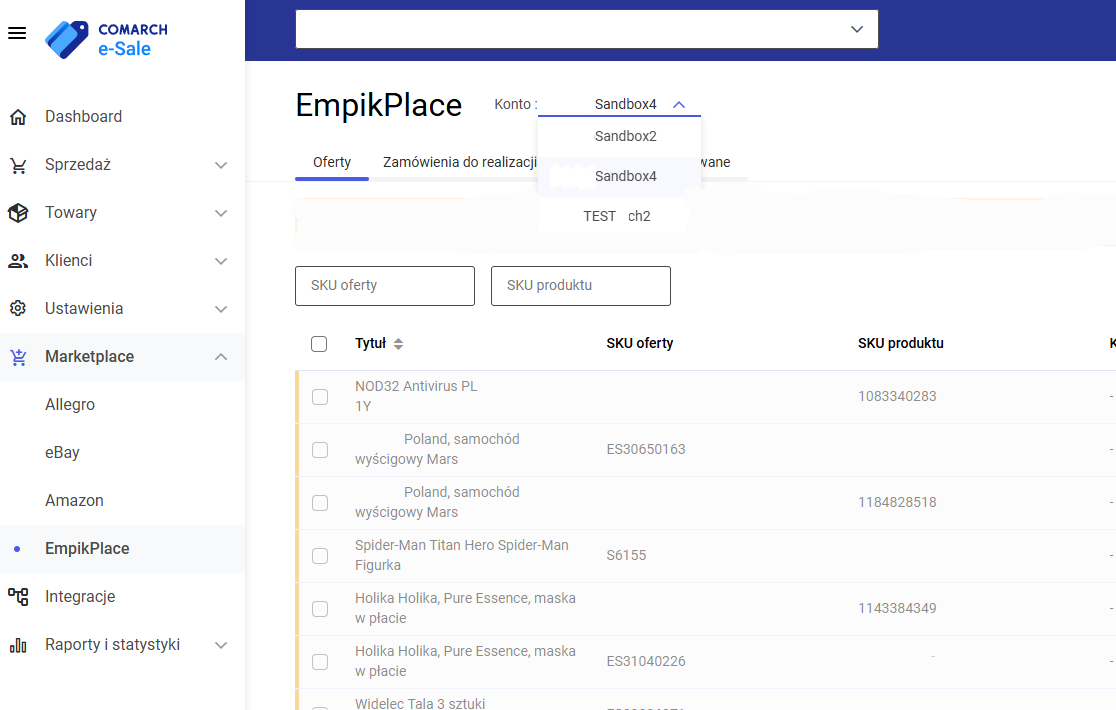The height and width of the screenshot is (710, 1116).
Task: Select Sandbox2 from the account list
Action: [619, 136]
